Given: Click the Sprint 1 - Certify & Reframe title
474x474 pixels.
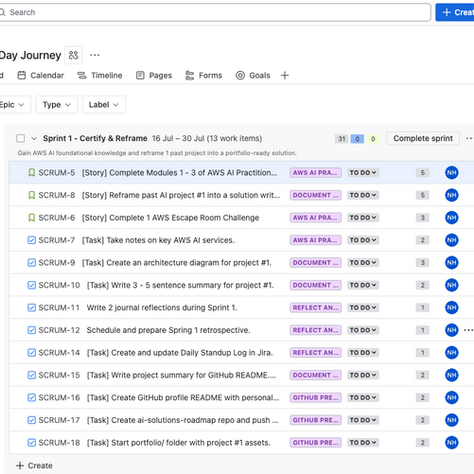Looking at the screenshot, I should pyautogui.click(x=95, y=138).
